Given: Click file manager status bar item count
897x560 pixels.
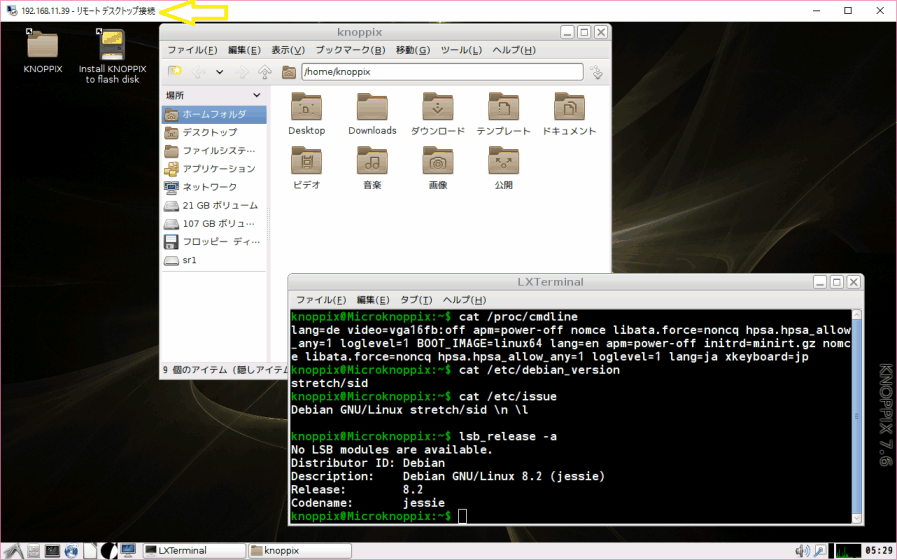Looking at the screenshot, I should [x=225, y=370].
